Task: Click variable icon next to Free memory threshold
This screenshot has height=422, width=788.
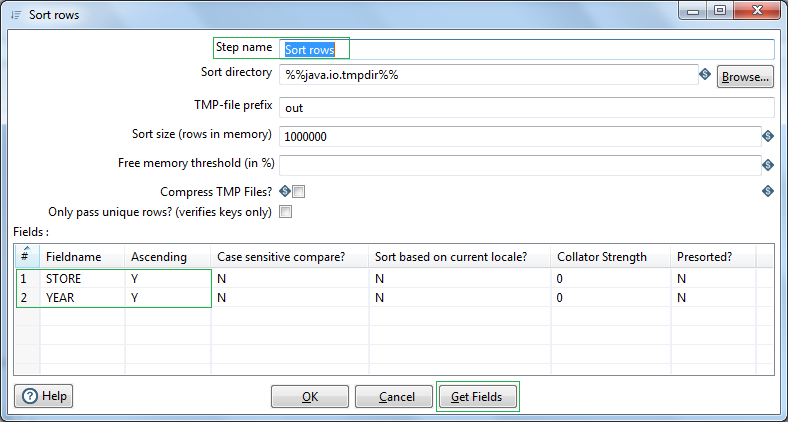Action: (767, 165)
